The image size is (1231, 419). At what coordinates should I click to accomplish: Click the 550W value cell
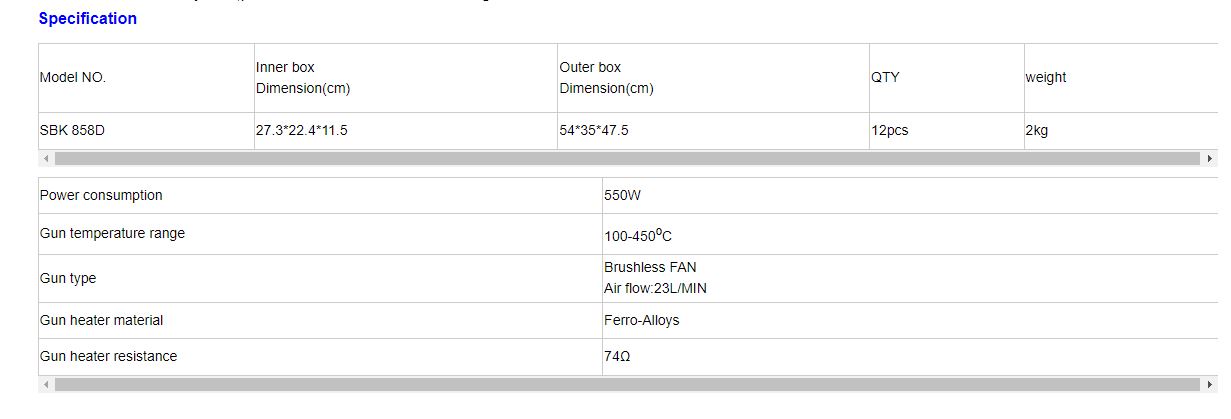[x=910, y=196]
